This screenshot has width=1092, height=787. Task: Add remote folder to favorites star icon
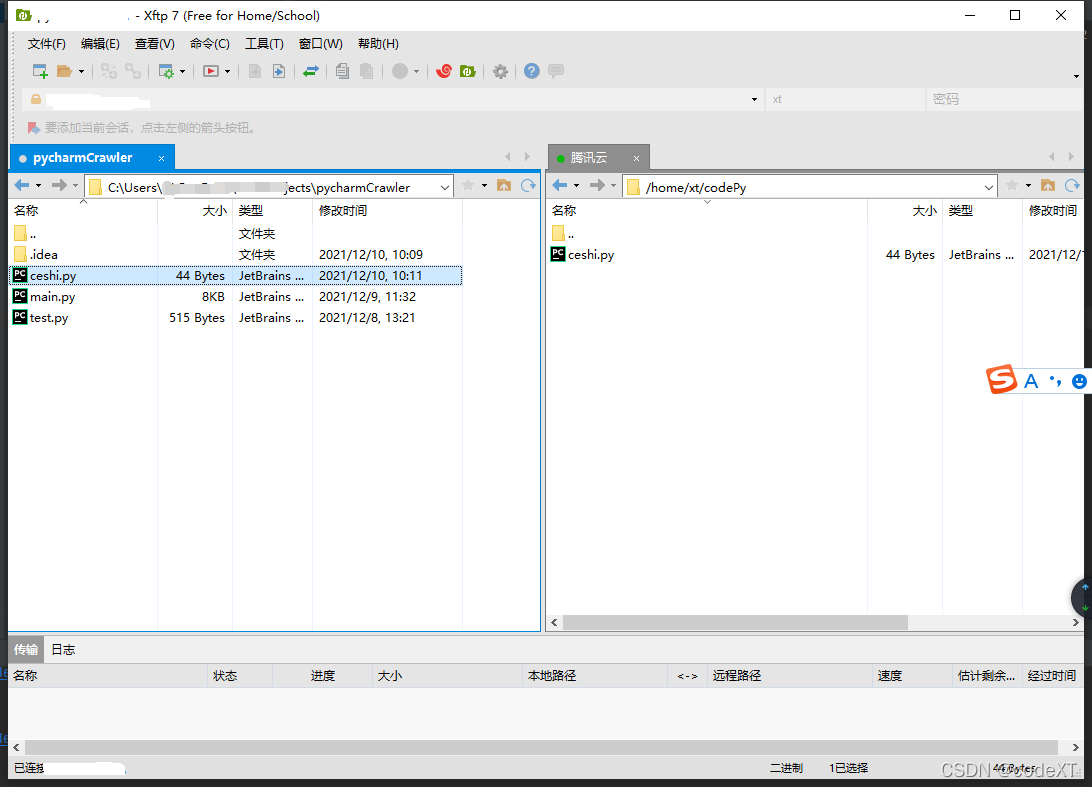click(x=1013, y=187)
